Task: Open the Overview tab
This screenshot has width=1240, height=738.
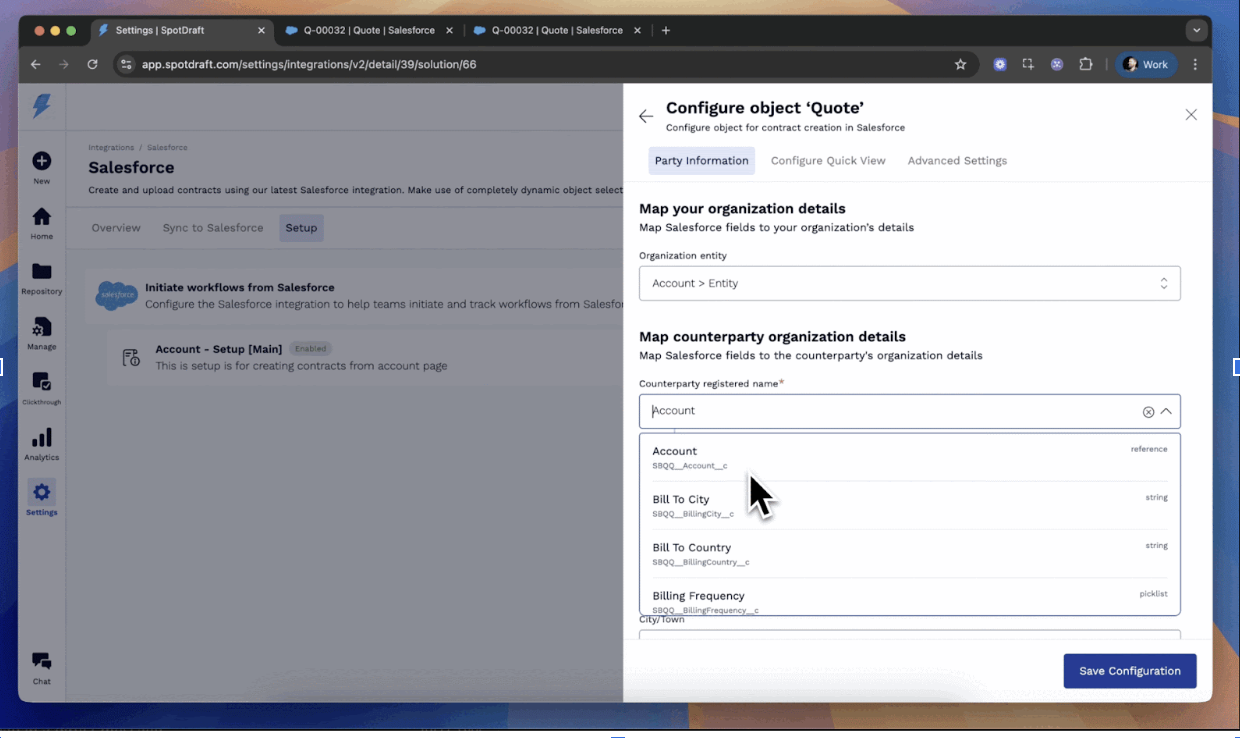Action: pos(116,228)
